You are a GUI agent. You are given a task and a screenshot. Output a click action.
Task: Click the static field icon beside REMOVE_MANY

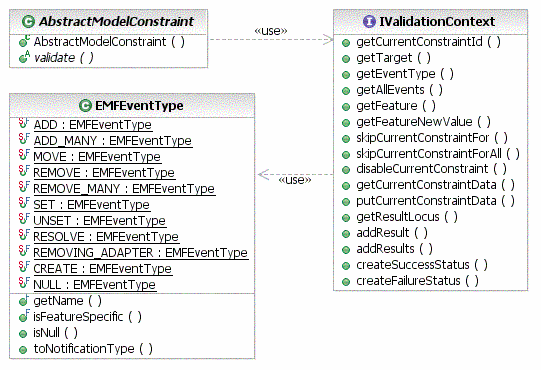tap(24, 187)
